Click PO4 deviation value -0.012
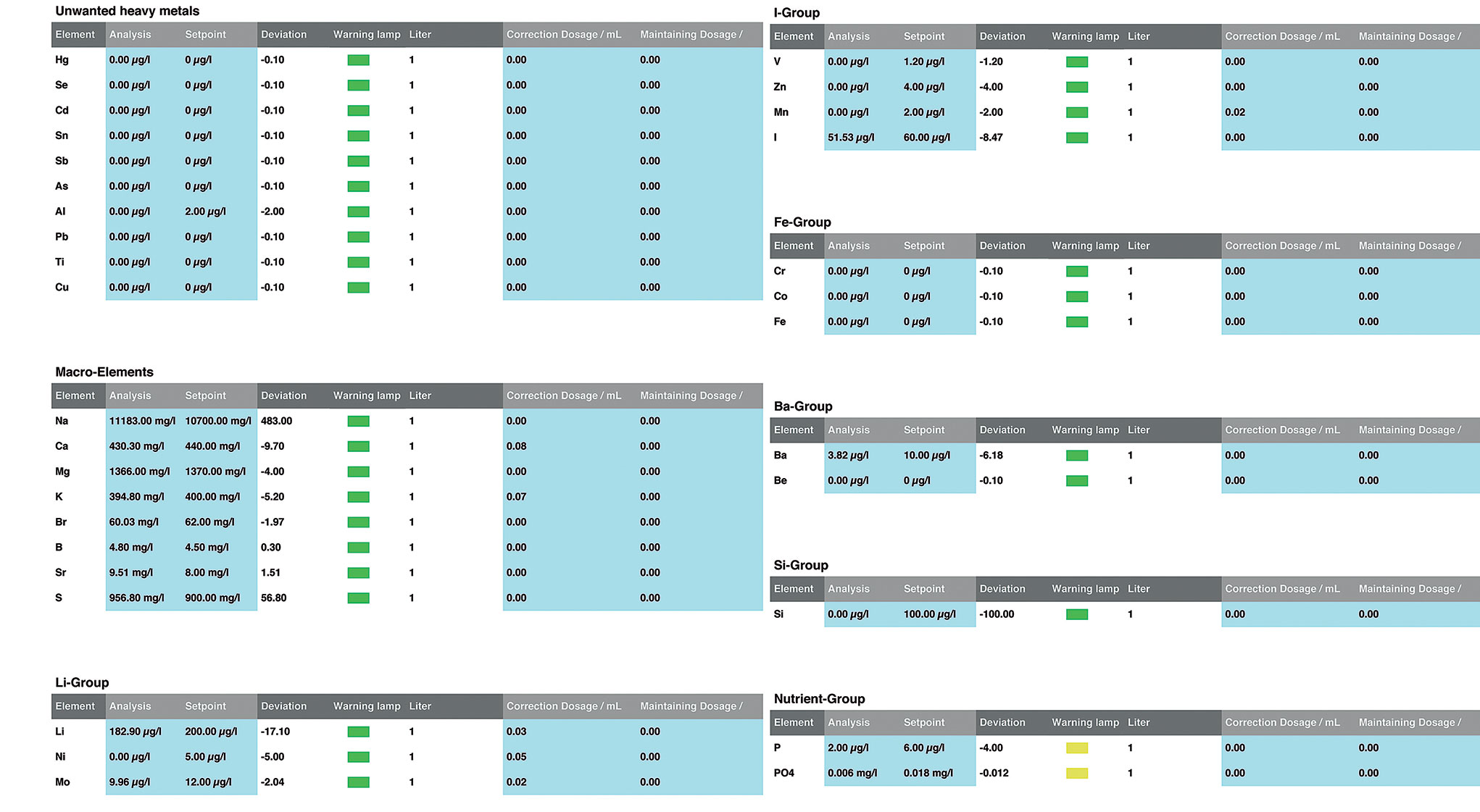The width and height of the screenshot is (1480, 812). point(994,774)
